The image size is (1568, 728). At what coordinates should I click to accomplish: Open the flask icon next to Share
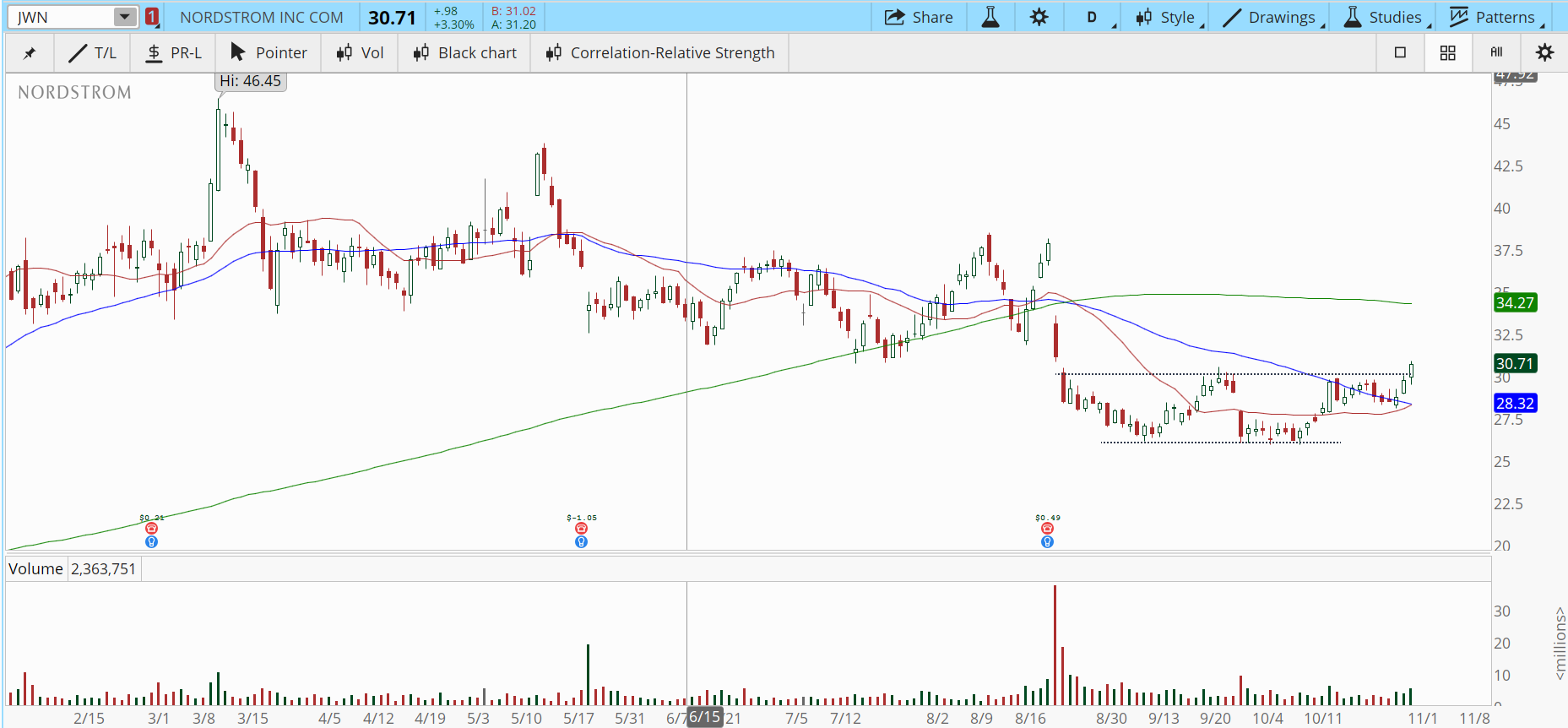coord(990,17)
